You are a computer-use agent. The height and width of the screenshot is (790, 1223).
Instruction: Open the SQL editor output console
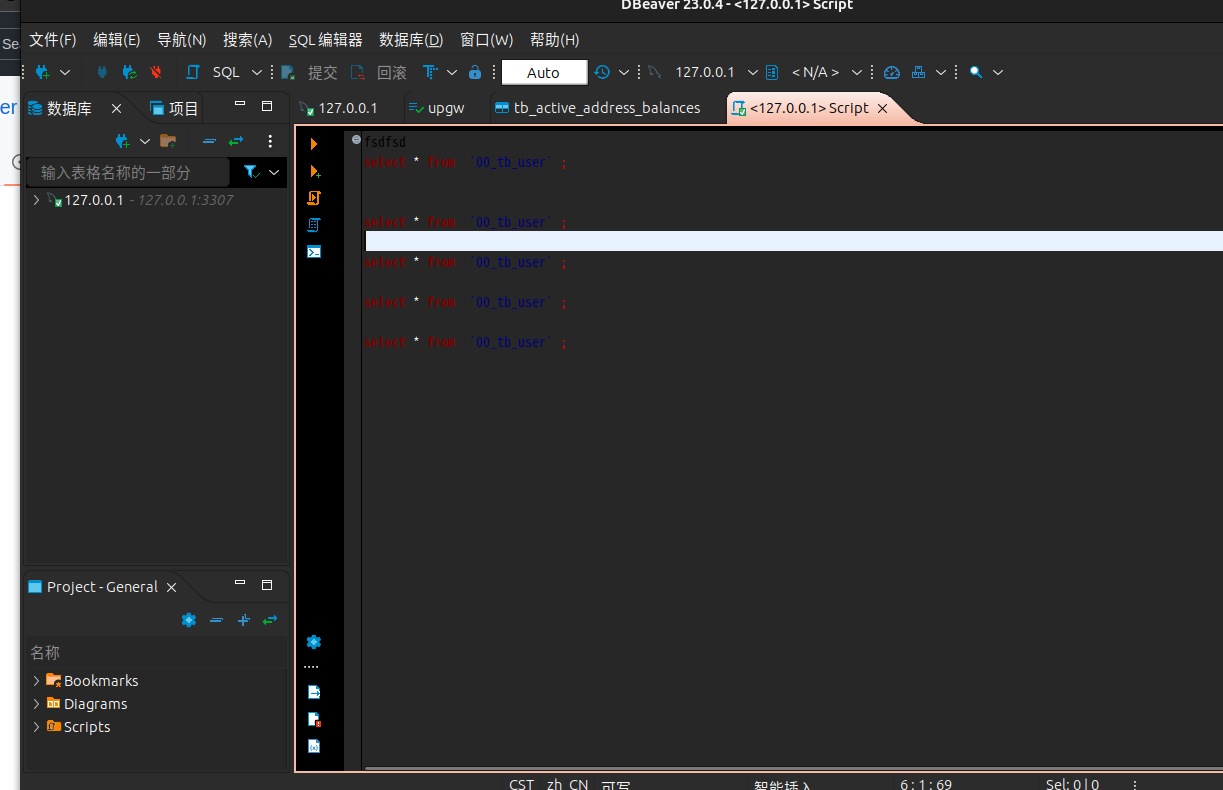coord(314,252)
